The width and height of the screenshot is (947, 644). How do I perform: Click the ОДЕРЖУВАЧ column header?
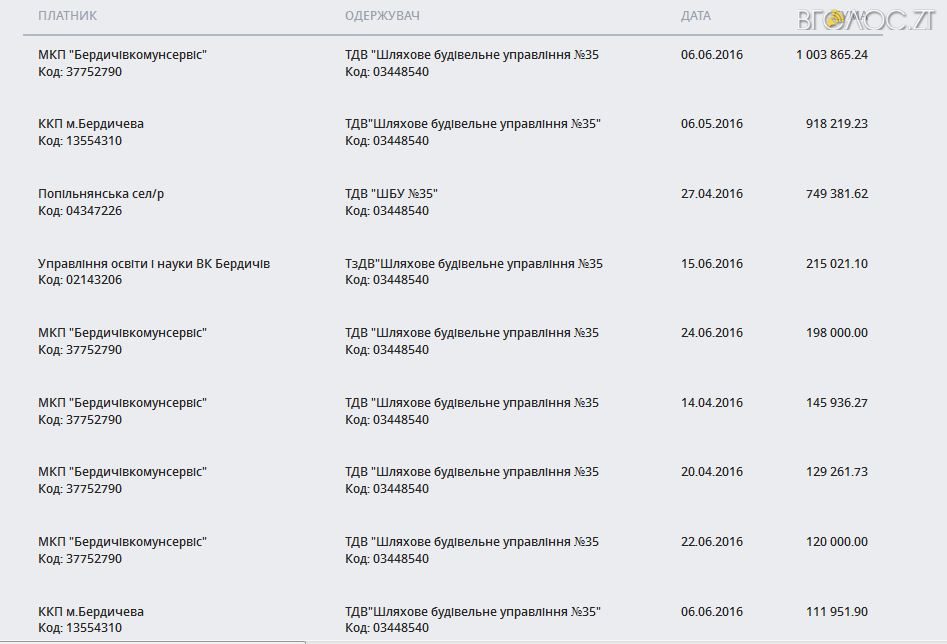[382, 17]
